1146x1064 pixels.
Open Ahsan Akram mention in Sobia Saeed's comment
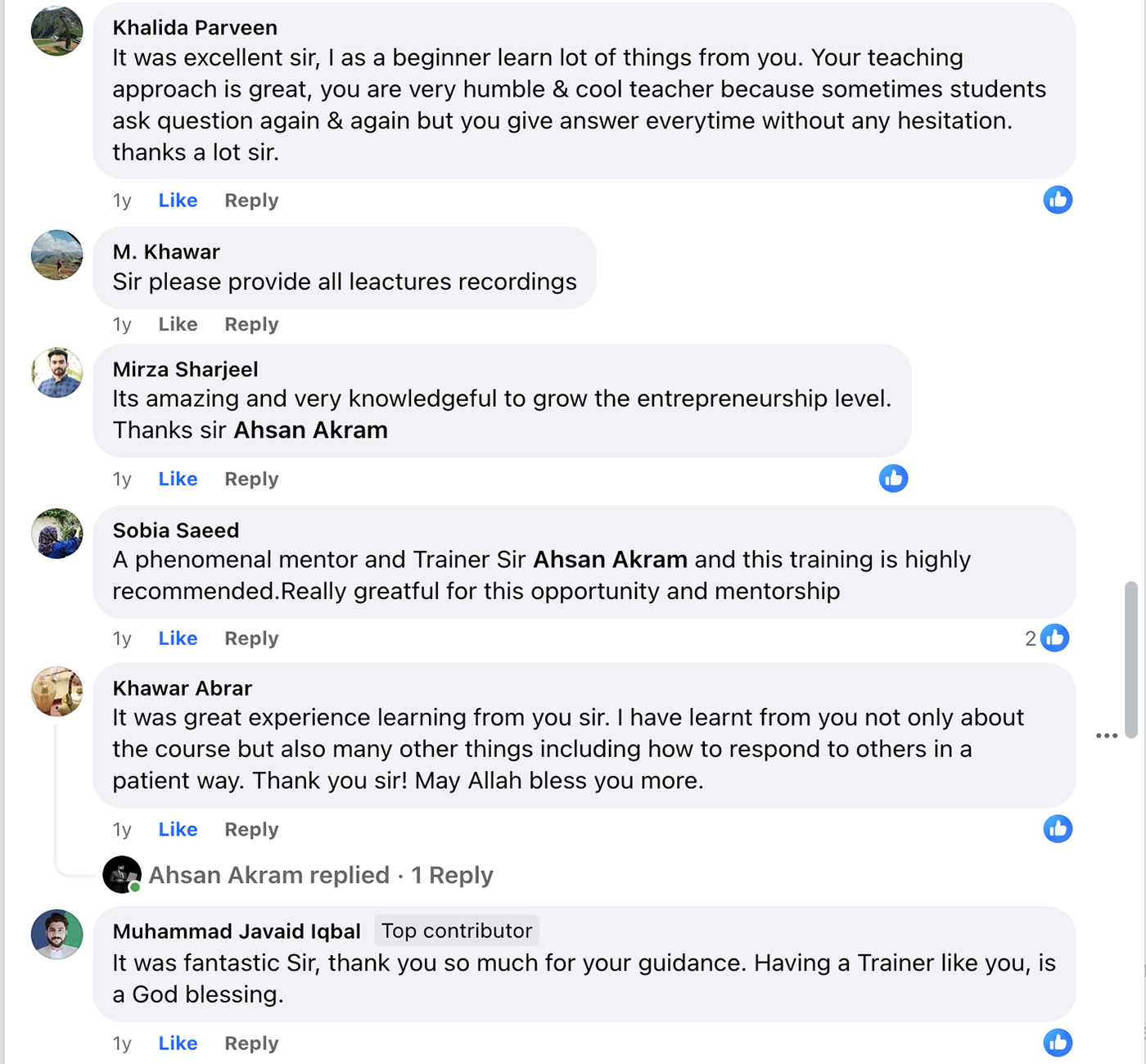click(x=610, y=559)
